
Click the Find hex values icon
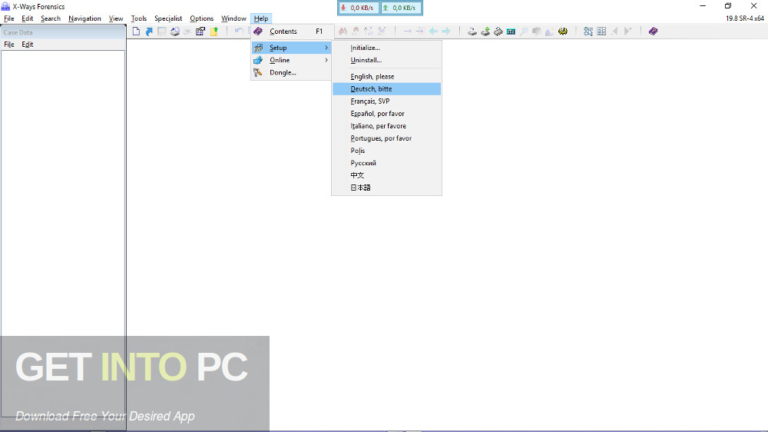(x=356, y=31)
